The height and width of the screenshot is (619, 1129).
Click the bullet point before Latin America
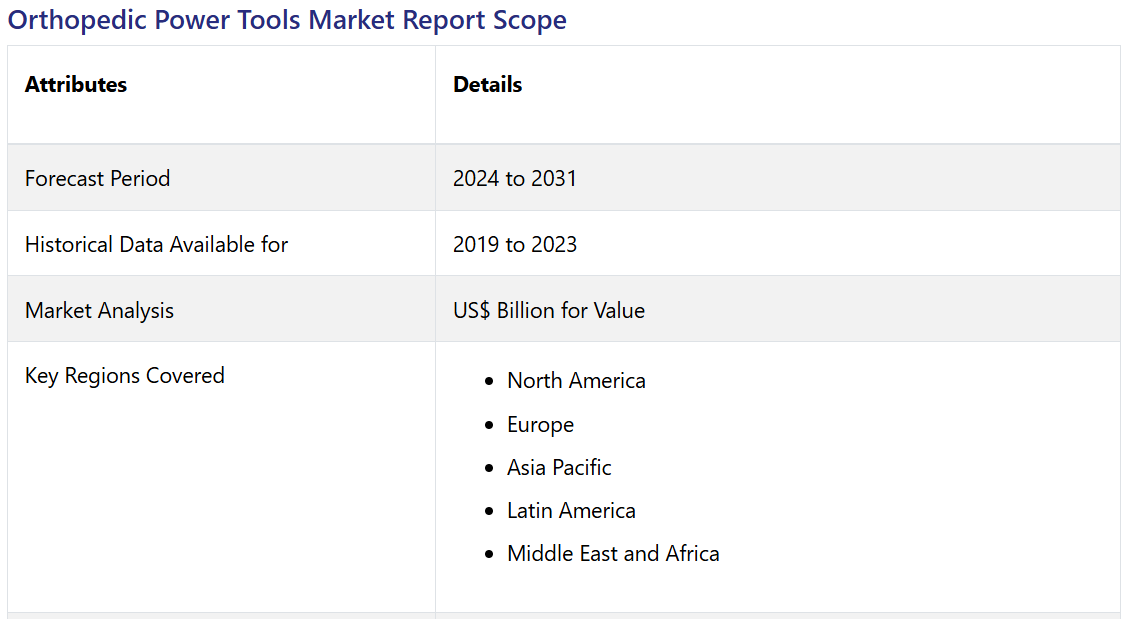(x=488, y=511)
